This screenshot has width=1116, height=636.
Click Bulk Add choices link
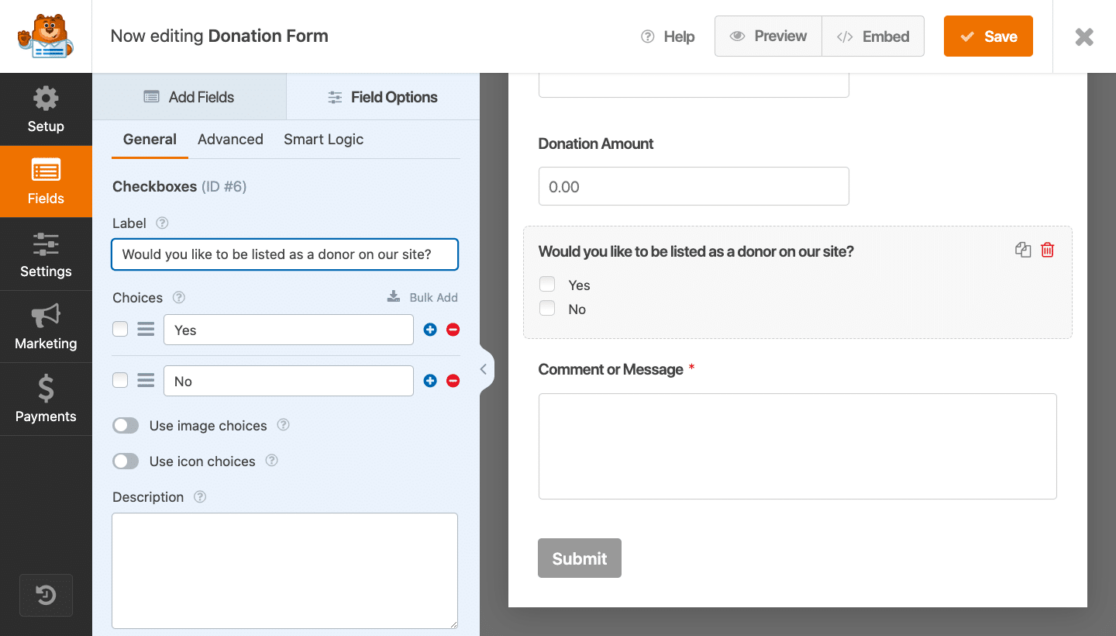[422, 297]
